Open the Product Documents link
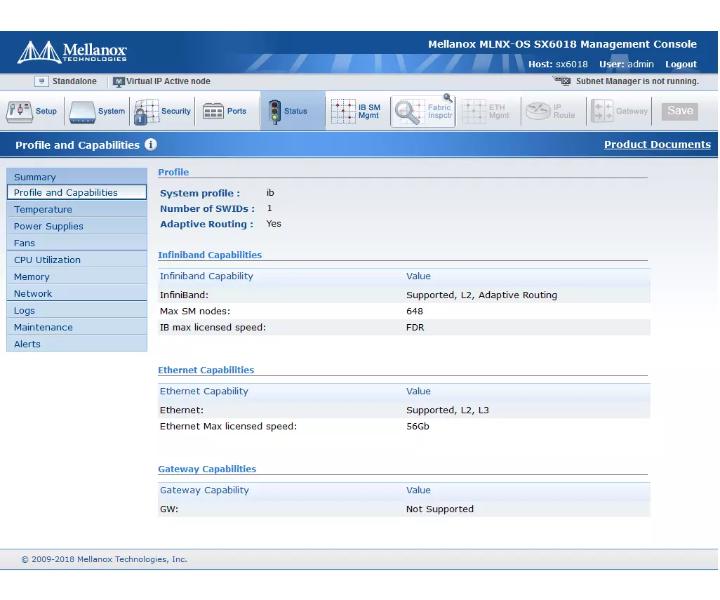The image size is (720, 600). (657, 145)
